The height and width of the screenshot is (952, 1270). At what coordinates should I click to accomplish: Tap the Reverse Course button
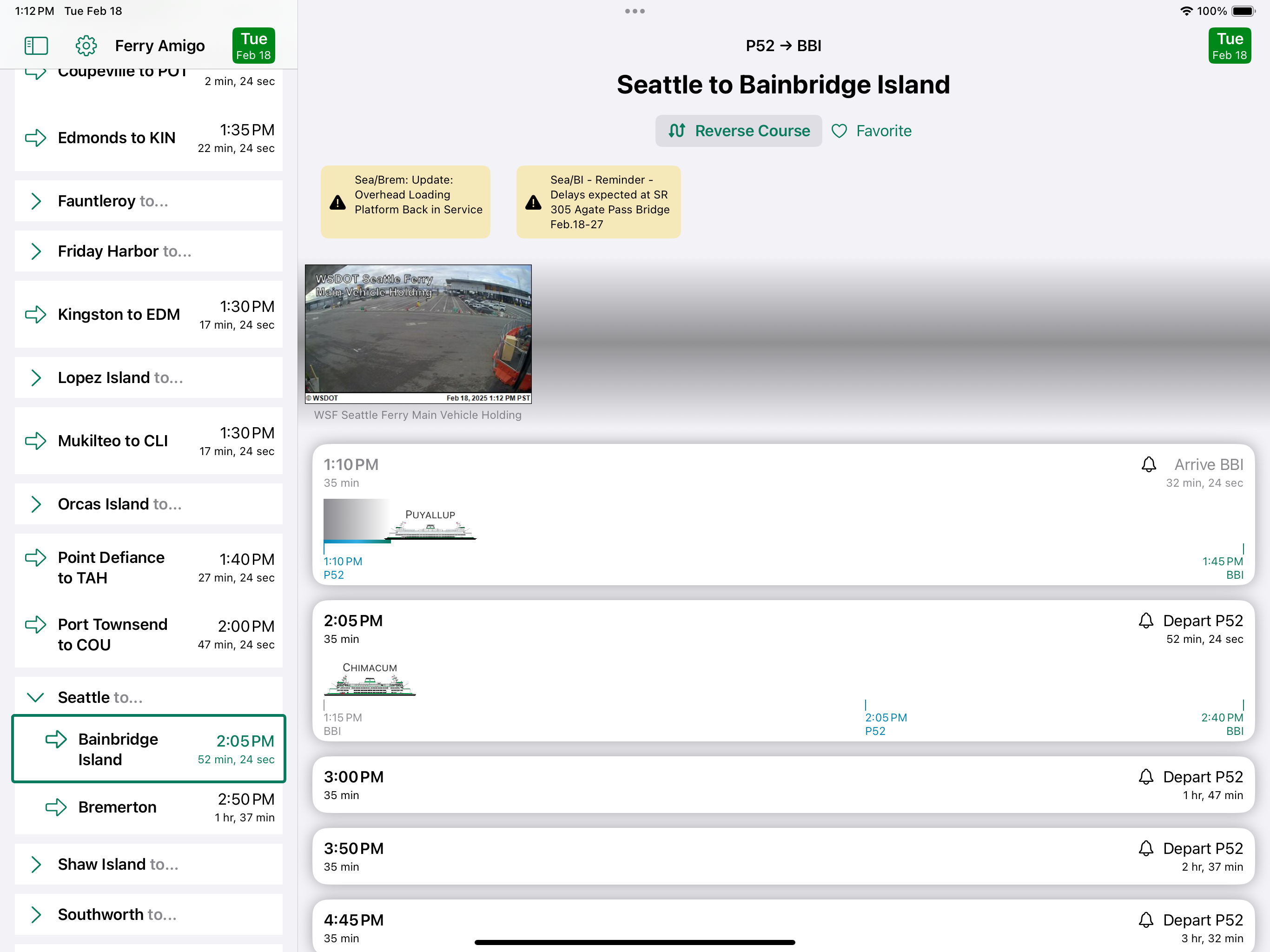click(738, 131)
